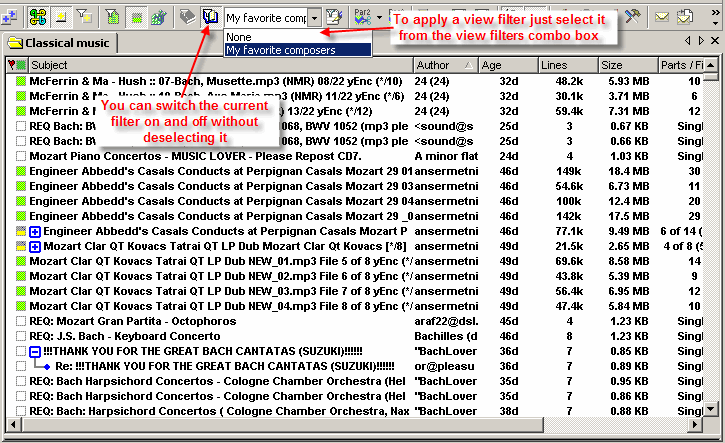Click the edit view filters icon beside combo box
The image size is (725, 443).
click(336, 17)
